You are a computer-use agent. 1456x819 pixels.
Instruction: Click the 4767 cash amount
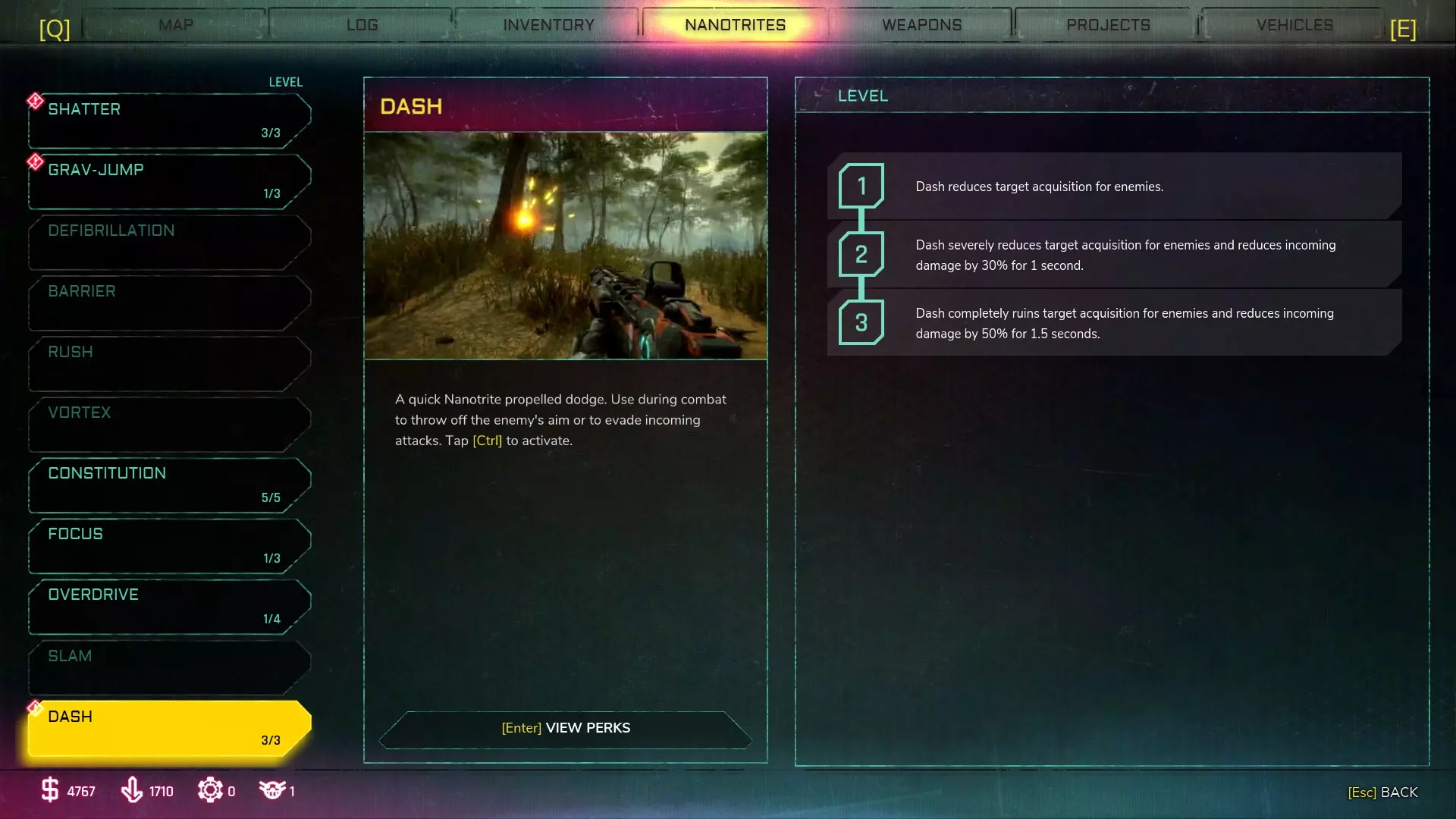coord(81,792)
